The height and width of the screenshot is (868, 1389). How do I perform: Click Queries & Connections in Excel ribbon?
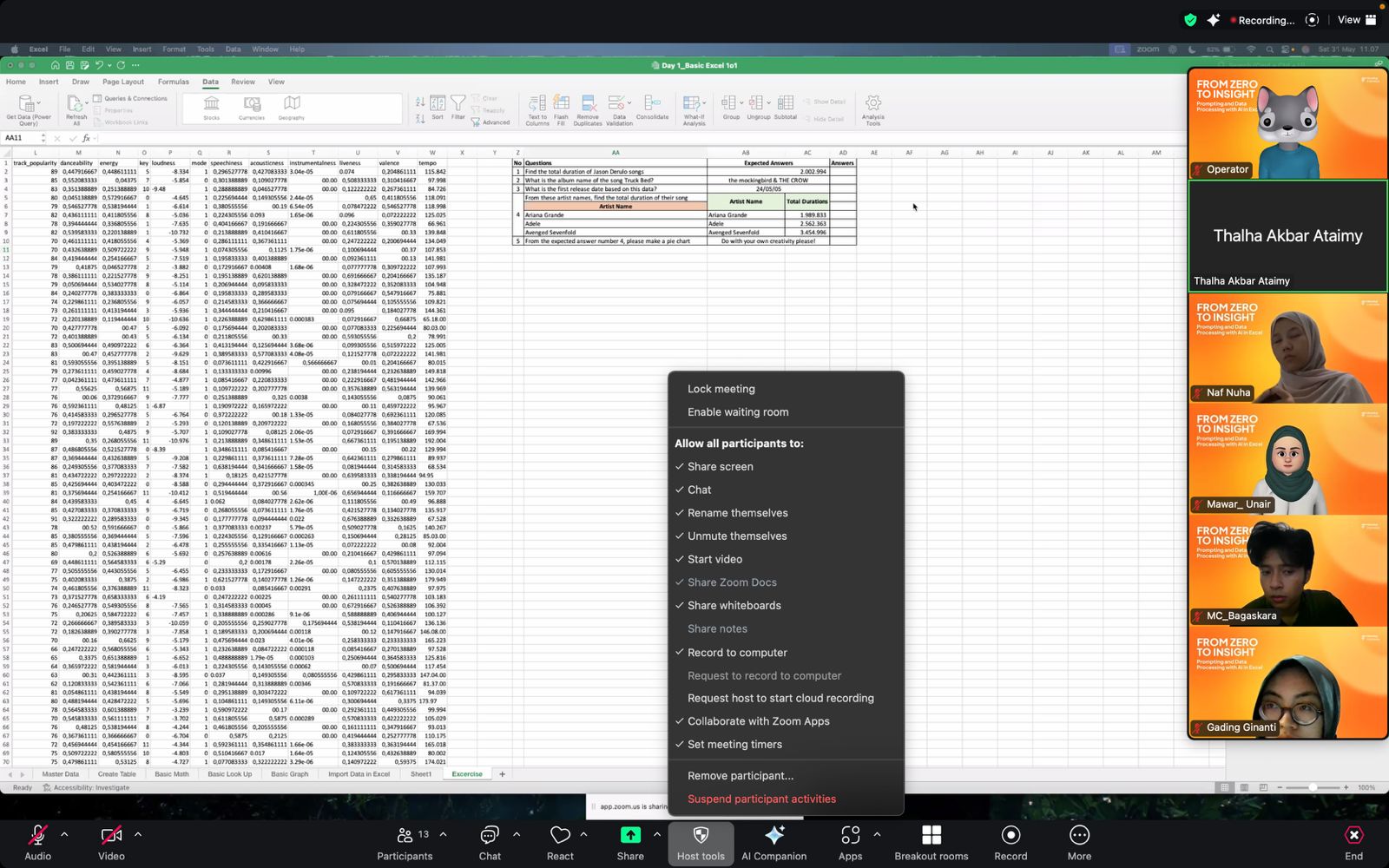(x=130, y=98)
